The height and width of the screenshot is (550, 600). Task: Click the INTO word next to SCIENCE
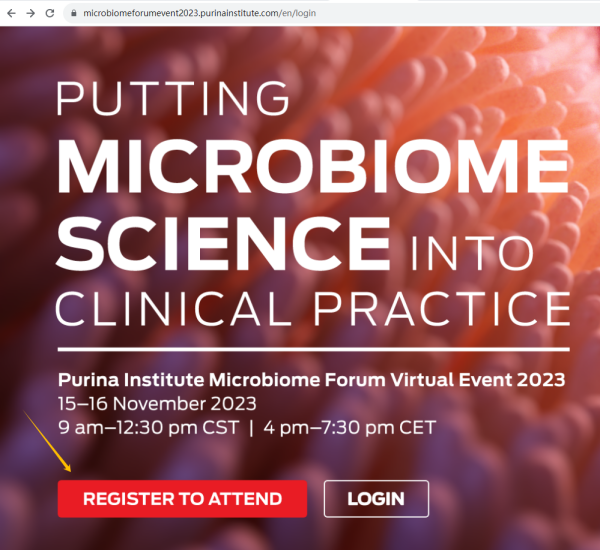[x=471, y=253]
